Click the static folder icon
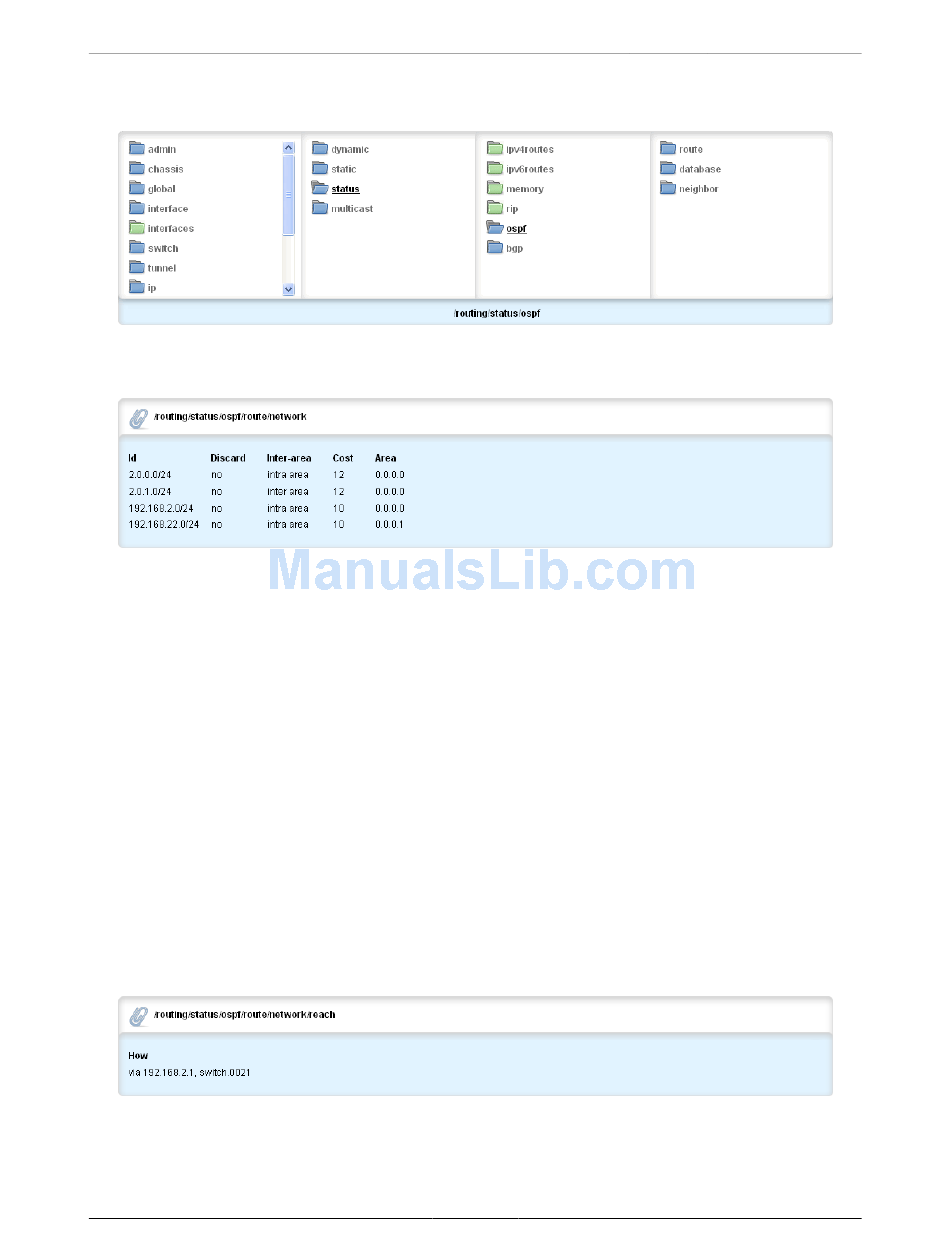 tap(320, 169)
